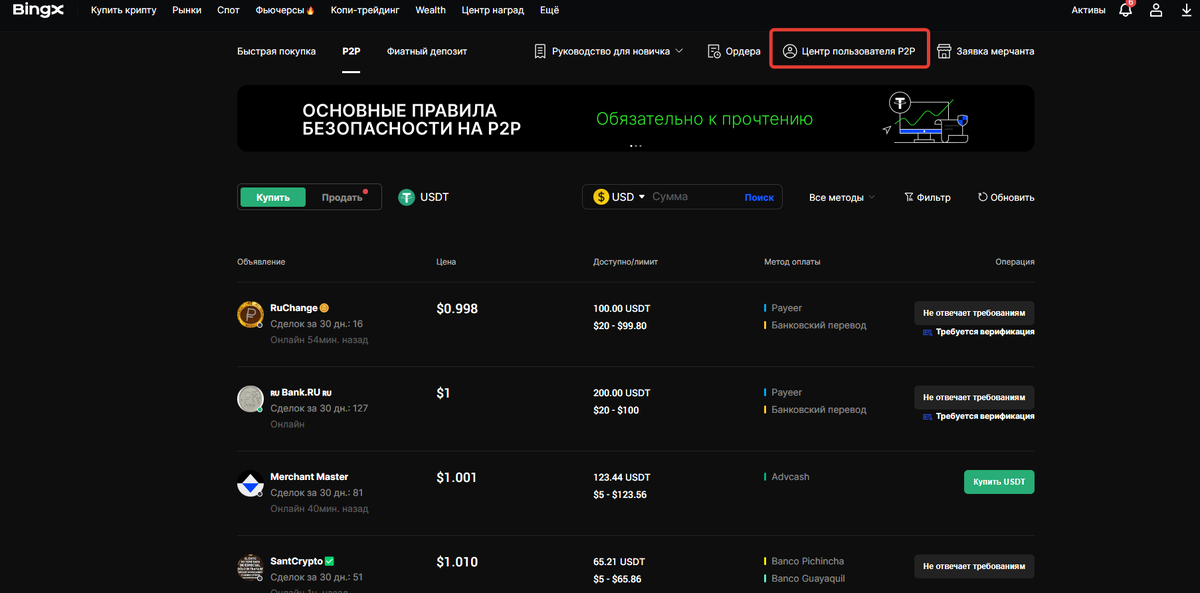Click the Фильтр button
The height and width of the screenshot is (593, 1200).
[927, 197]
